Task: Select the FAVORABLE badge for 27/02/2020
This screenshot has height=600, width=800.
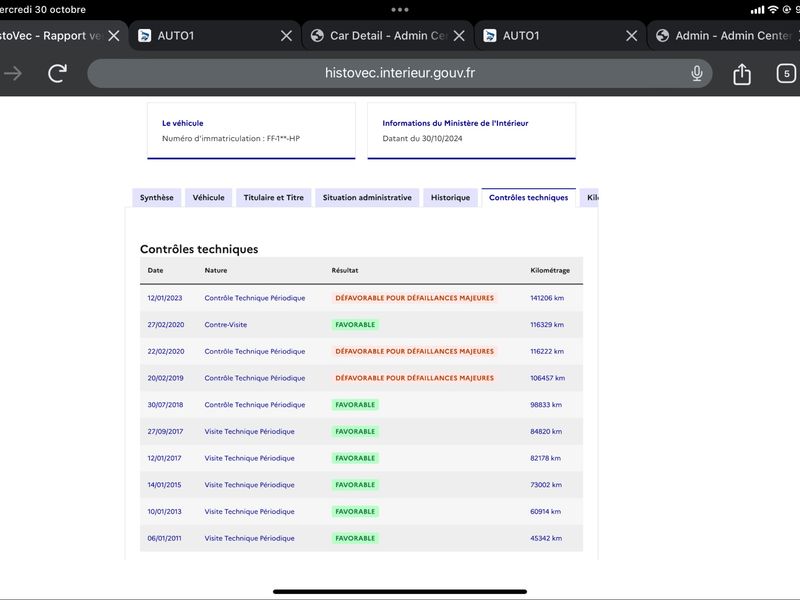Action: [355, 324]
